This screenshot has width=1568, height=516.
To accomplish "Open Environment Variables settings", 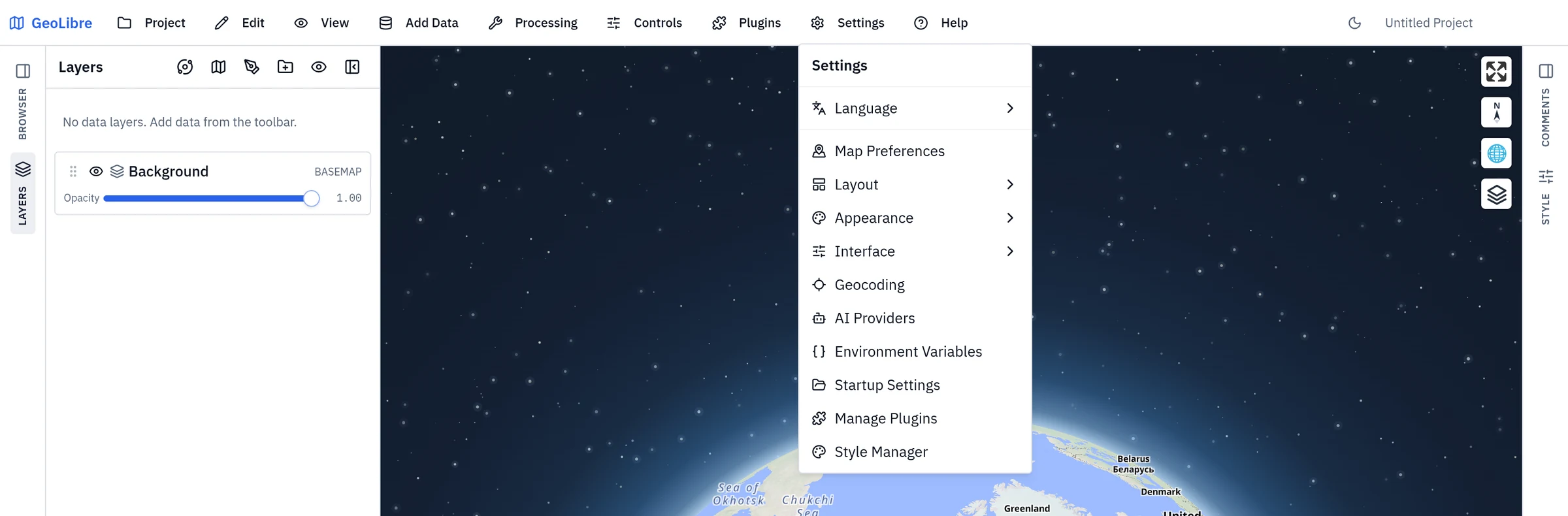I will 915,351.
